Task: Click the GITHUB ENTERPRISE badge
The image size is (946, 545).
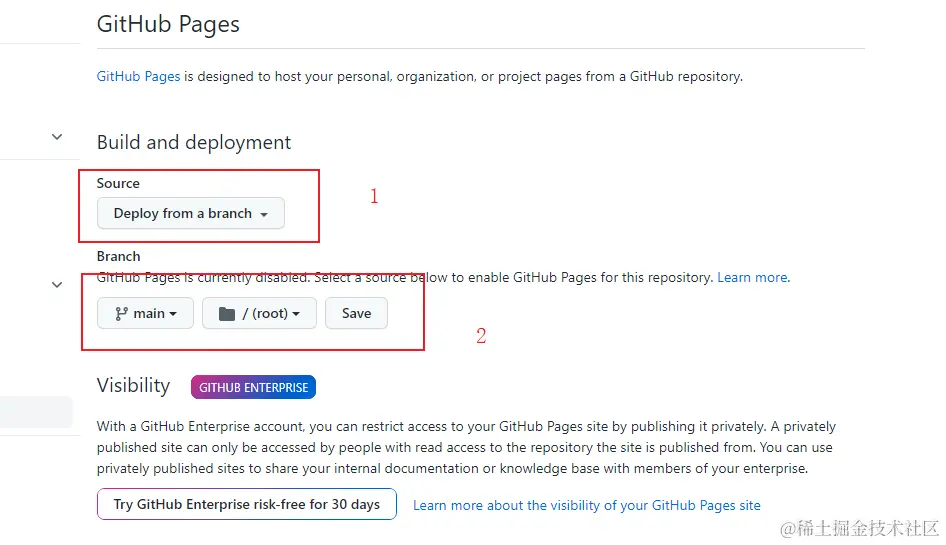Action: coord(253,387)
